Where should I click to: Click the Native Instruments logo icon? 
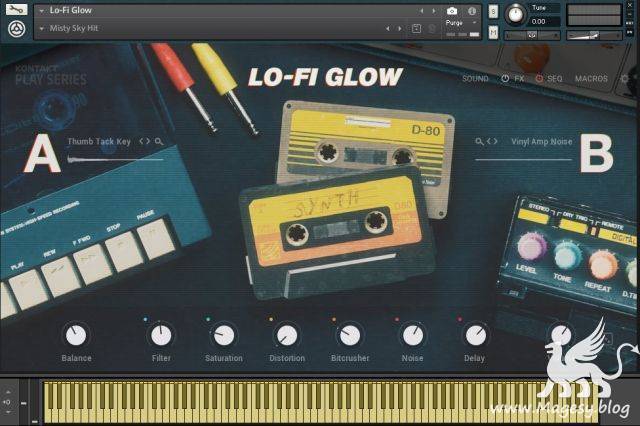click(x=17, y=29)
